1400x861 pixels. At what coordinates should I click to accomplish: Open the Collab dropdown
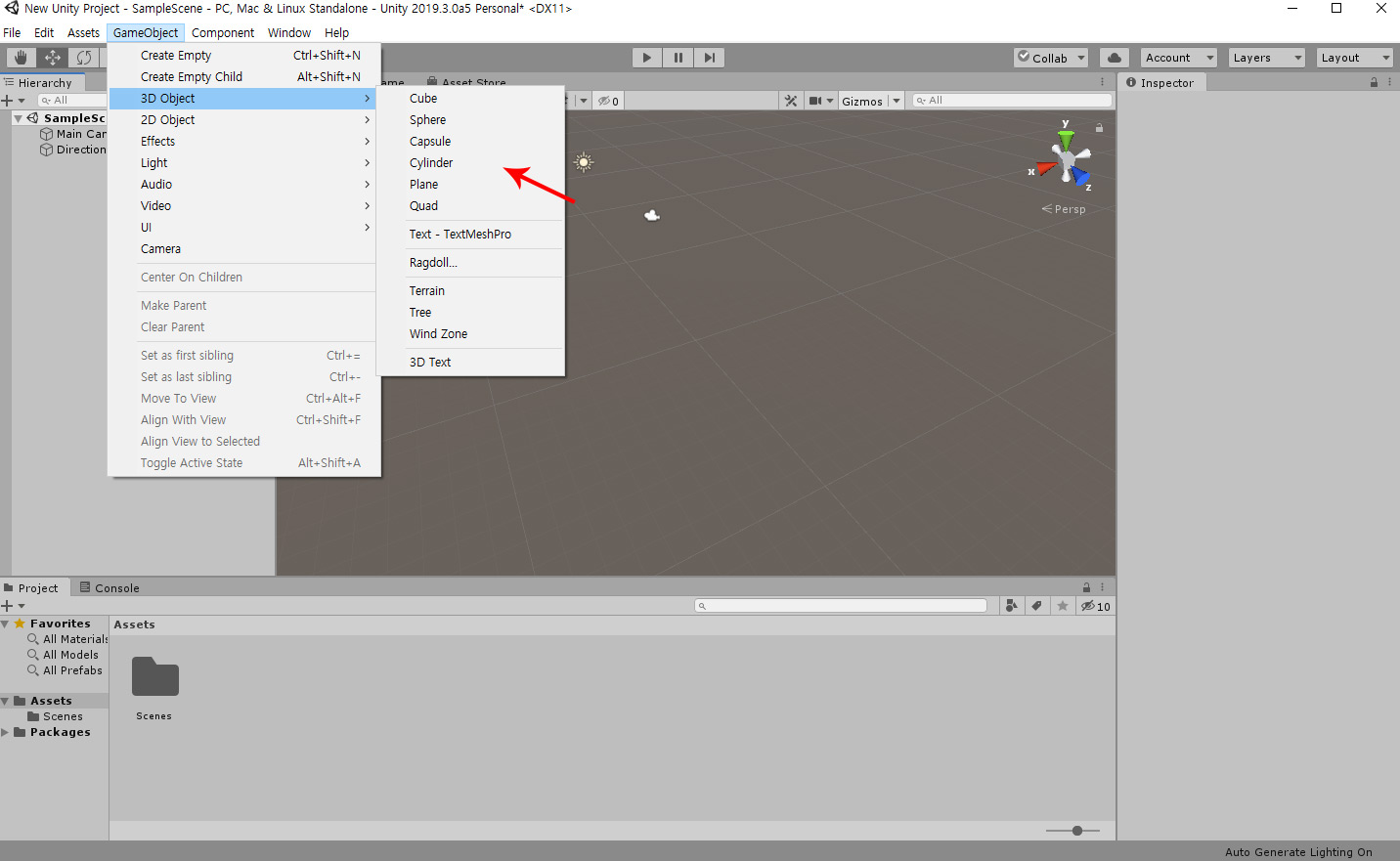[x=1051, y=58]
